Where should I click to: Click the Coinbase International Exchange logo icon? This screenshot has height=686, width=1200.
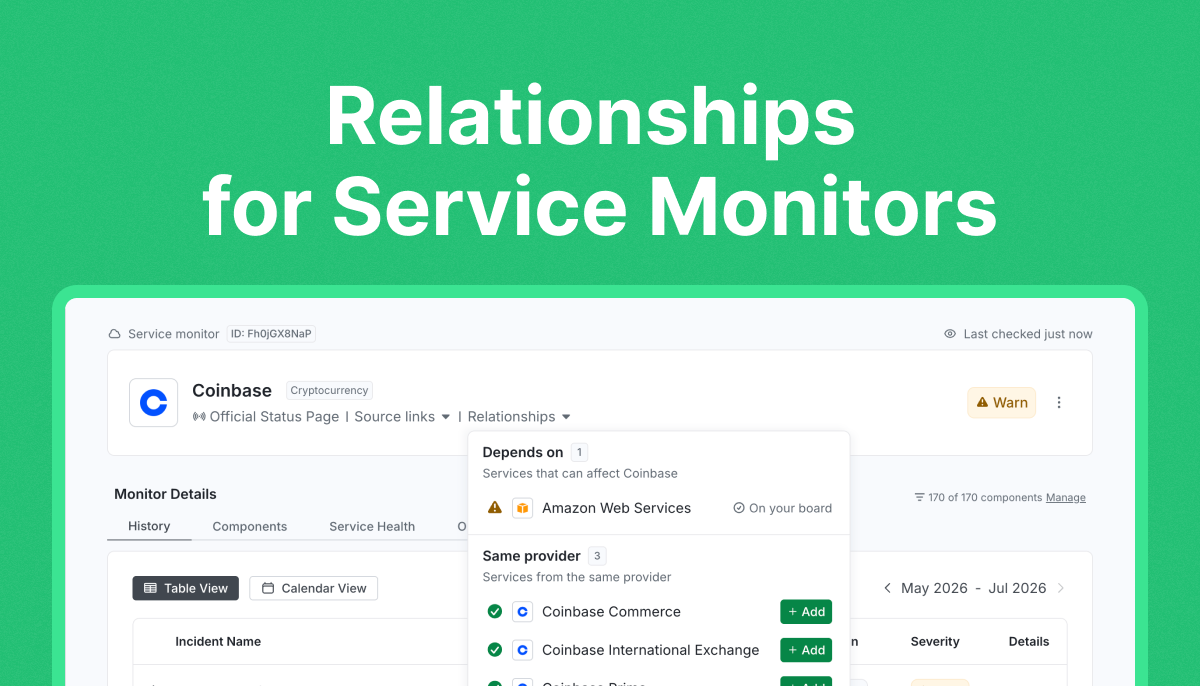click(522, 650)
